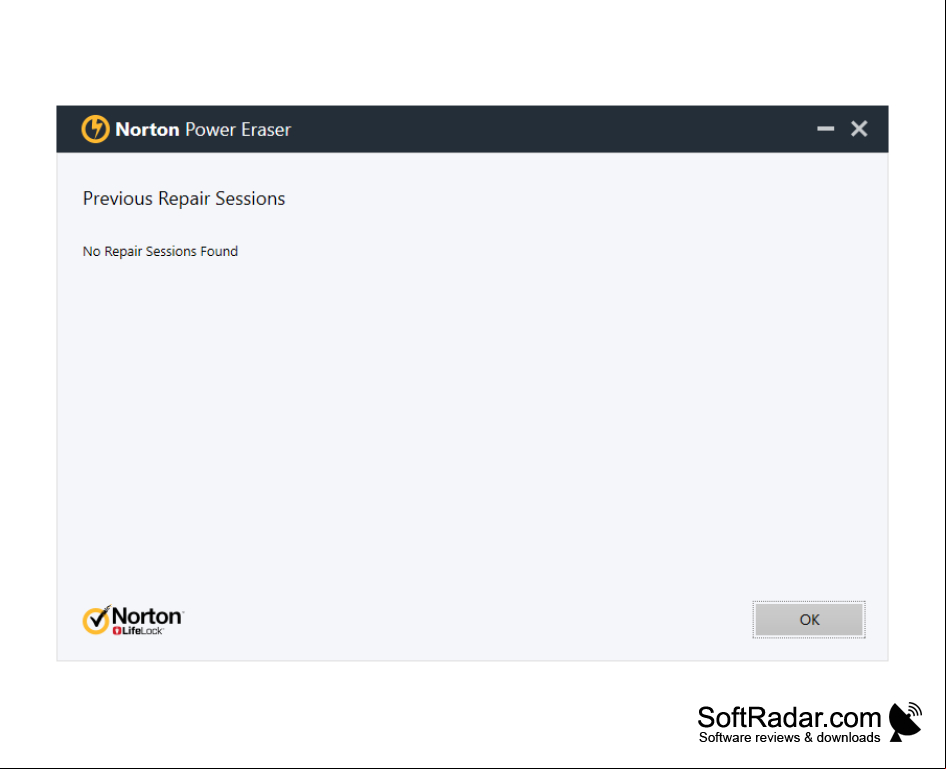Image resolution: width=946 pixels, height=769 pixels.
Task: Close the Norton Power Eraser window
Action: click(x=859, y=128)
